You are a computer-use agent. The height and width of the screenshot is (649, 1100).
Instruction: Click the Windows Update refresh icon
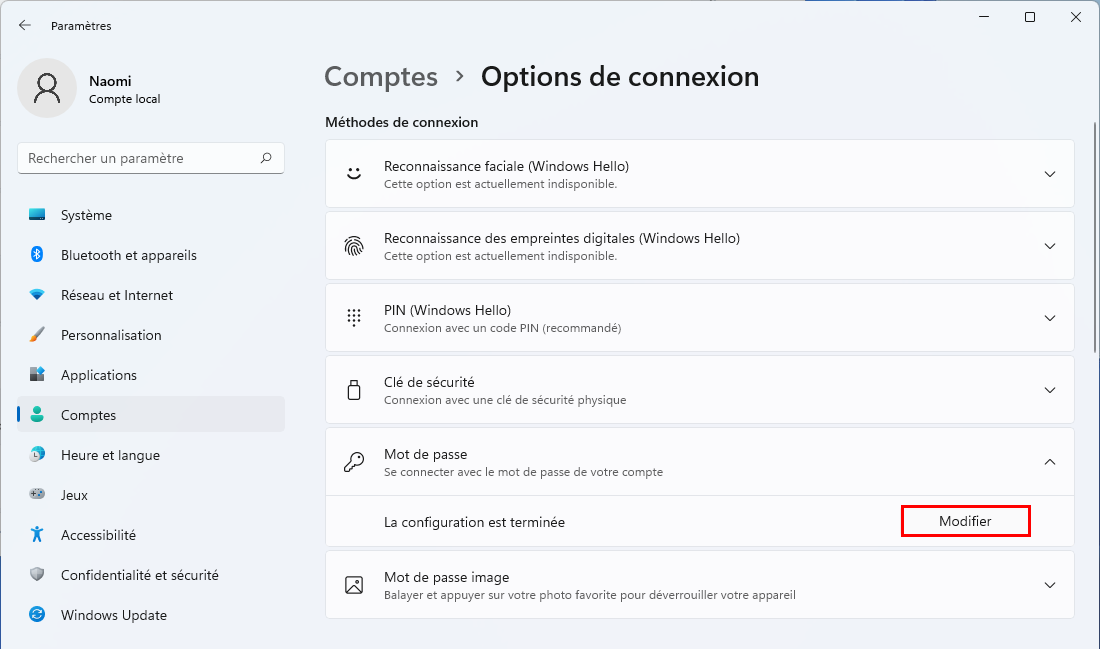coord(37,615)
